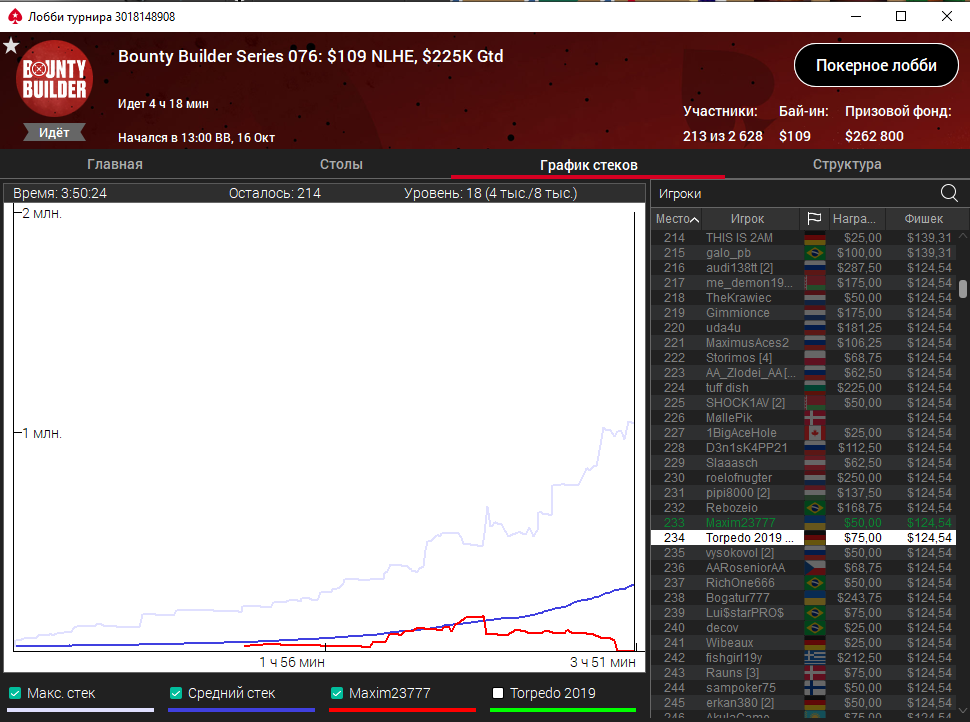Viewport: 970px width, 722px height.
Task: Click the $287,50 reward value
Action: click(x=859, y=268)
